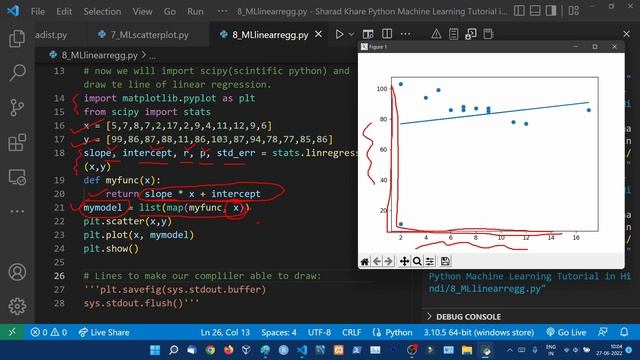Toggle the primary sidebar layout button

pos(519,11)
